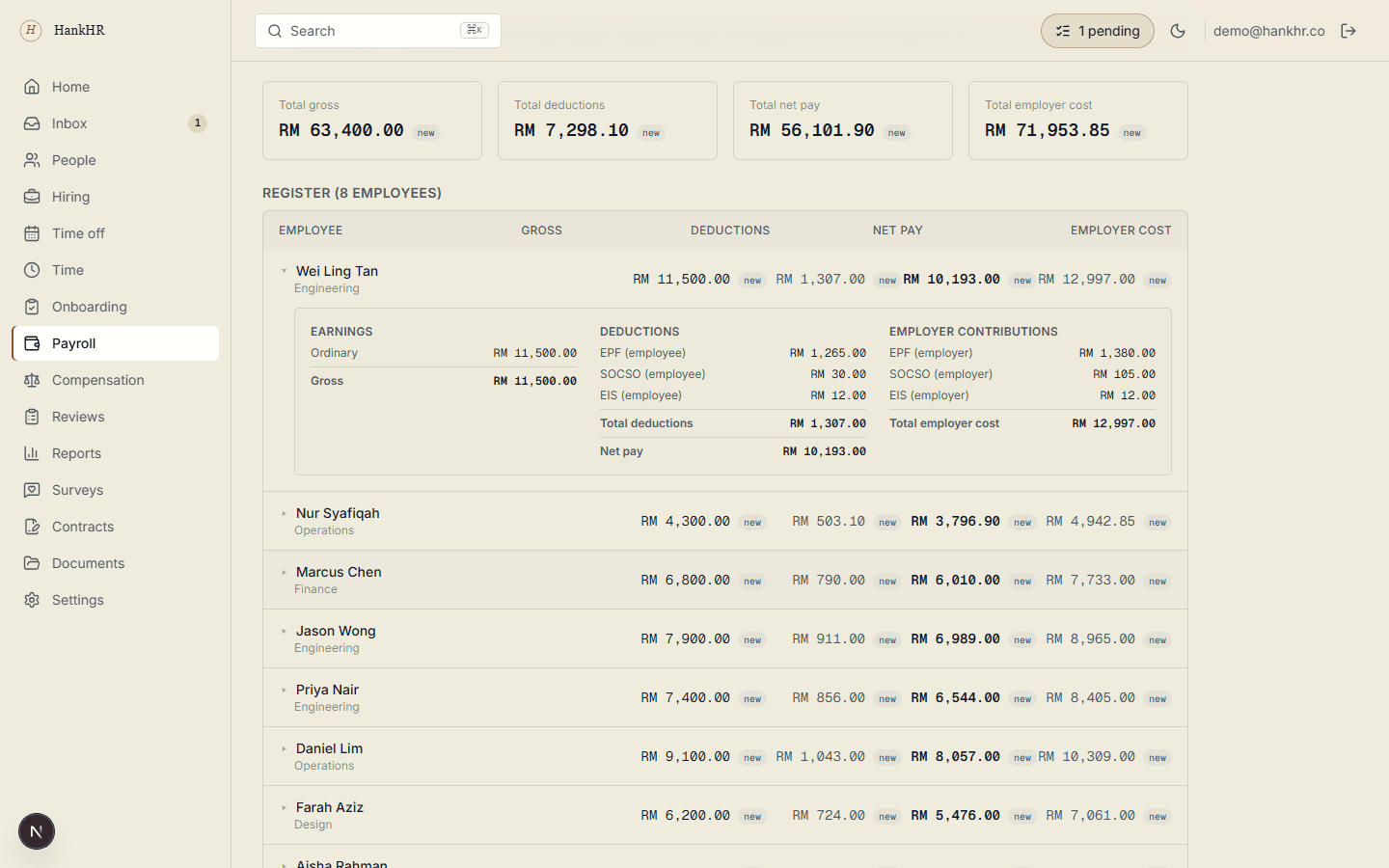Click the Total gross summary card
Viewport: 1389px width, 868px height.
372,121
